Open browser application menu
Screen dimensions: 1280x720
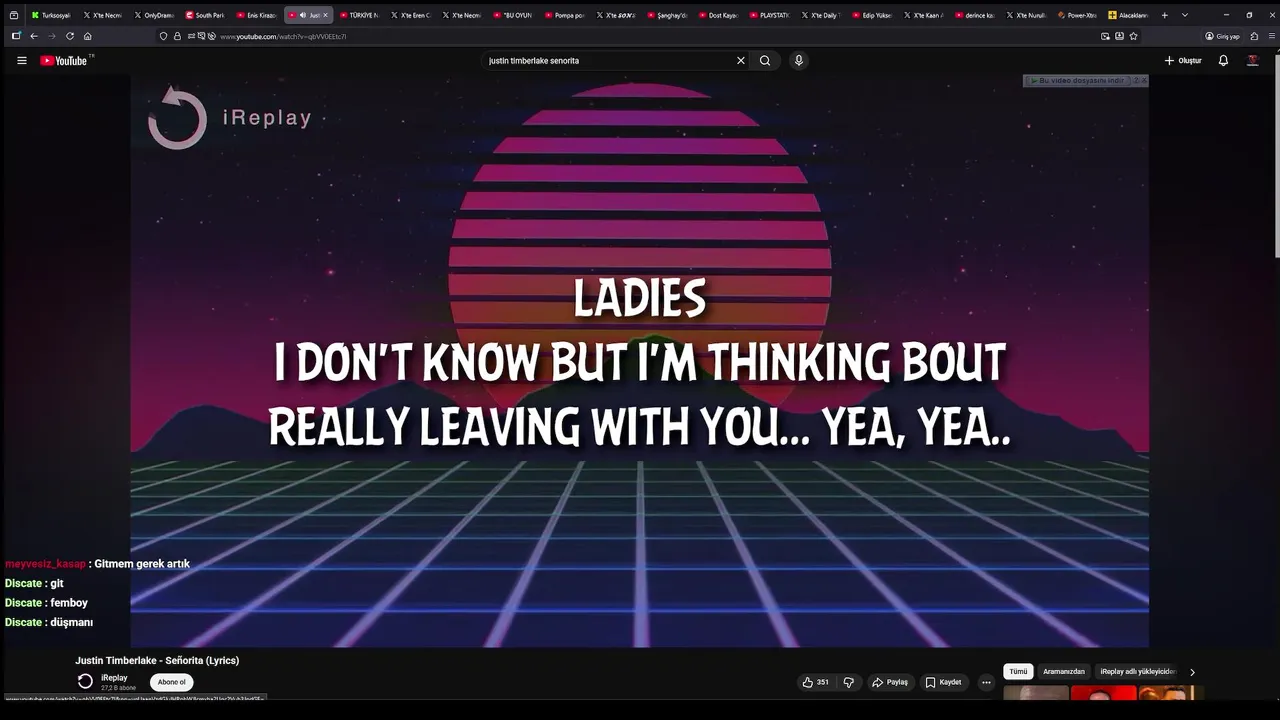point(1272,36)
